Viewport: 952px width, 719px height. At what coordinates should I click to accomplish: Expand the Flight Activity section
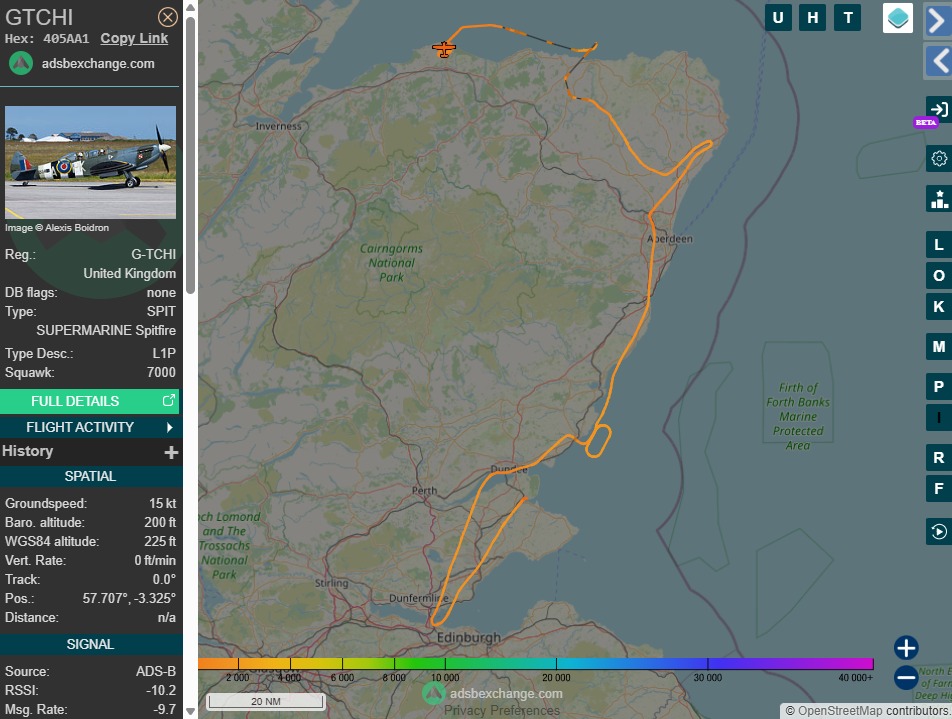(90, 427)
